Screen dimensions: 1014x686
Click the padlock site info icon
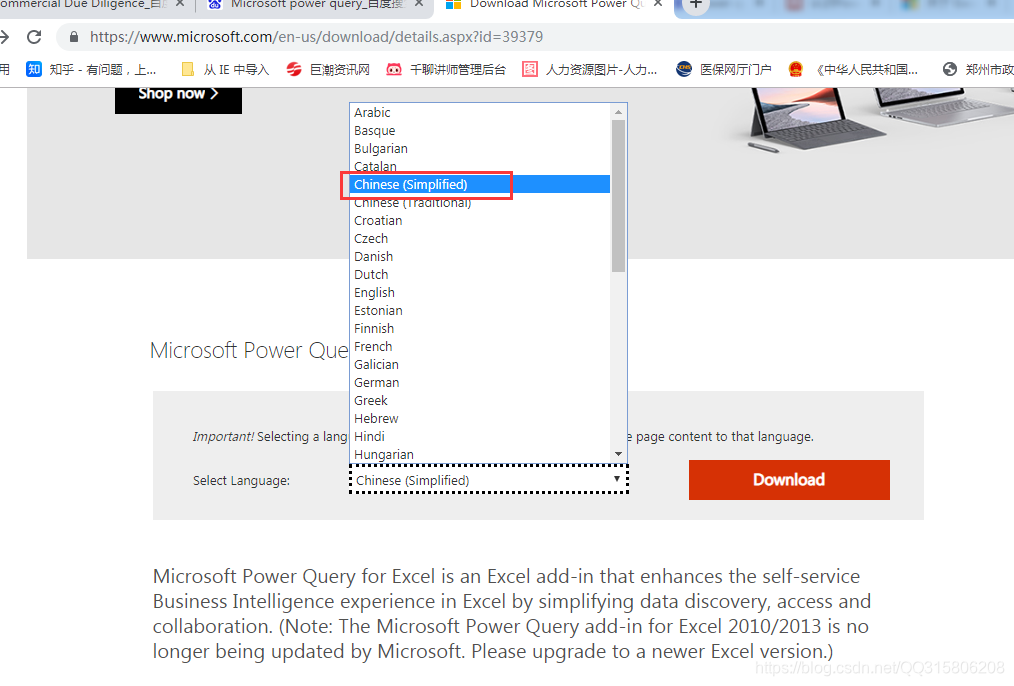click(74, 37)
